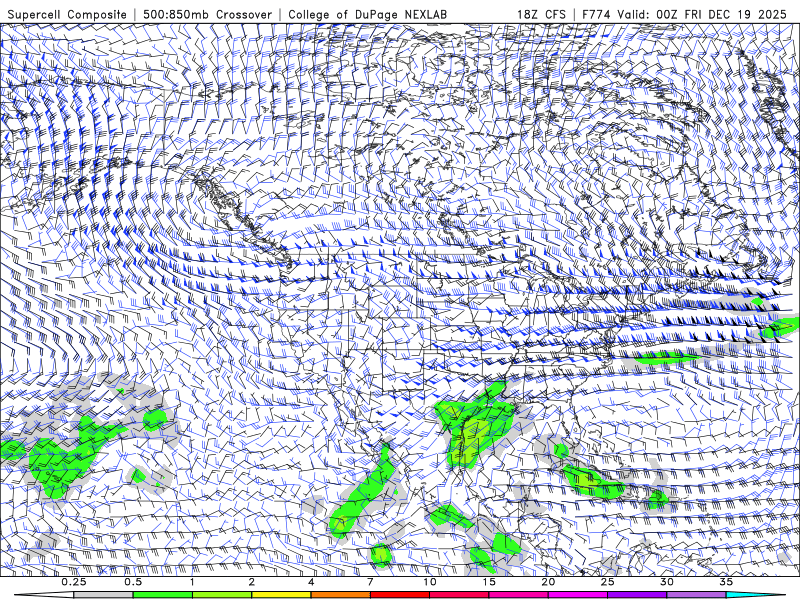Click the legend value 1
The image size is (800, 600).
click(192, 582)
